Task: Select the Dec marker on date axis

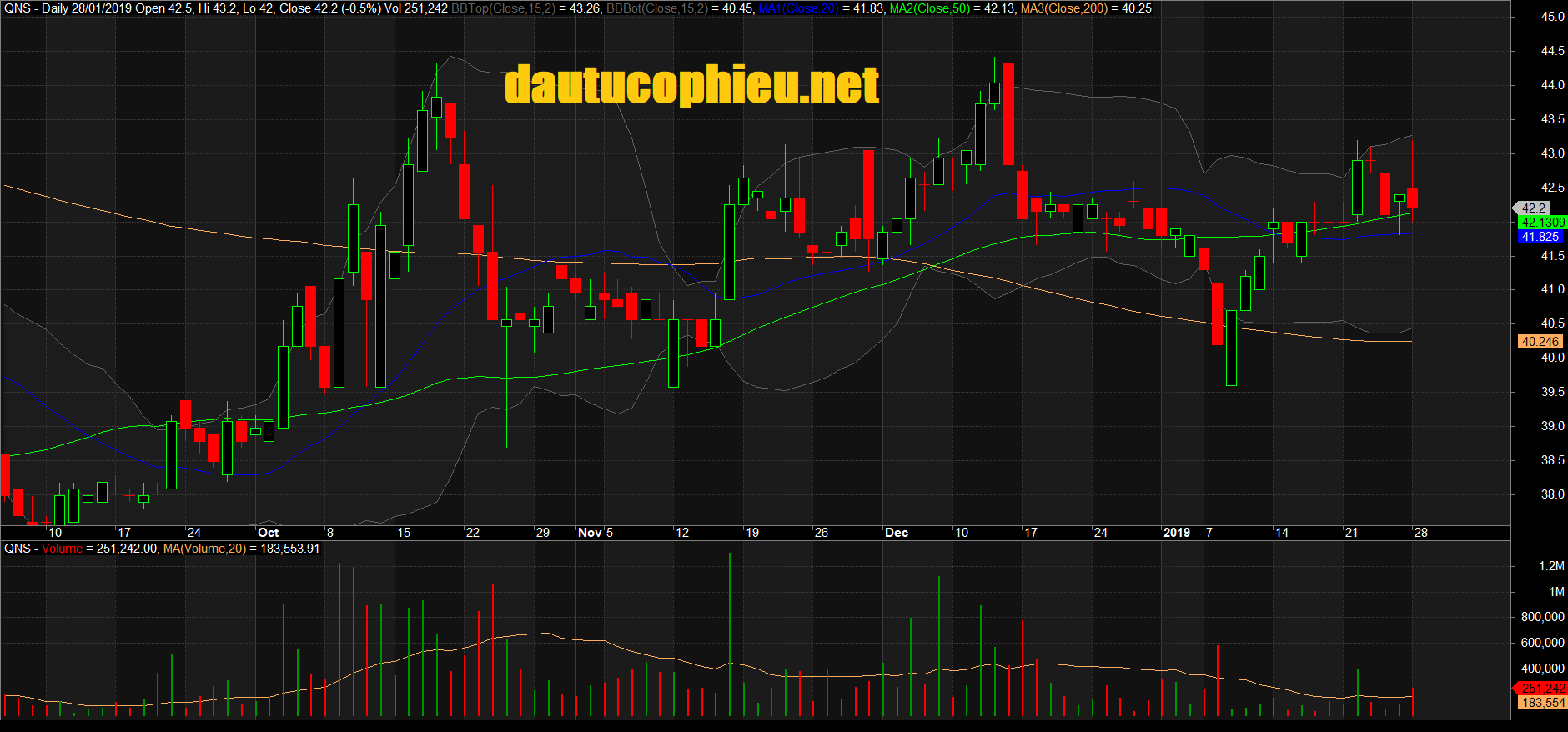Action: click(897, 533)
